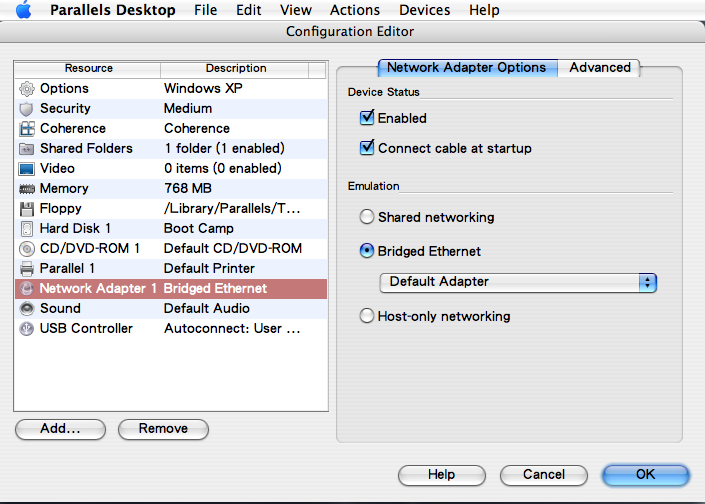Select the Memory resource label

pyautogui.click(x=64, y=189)
